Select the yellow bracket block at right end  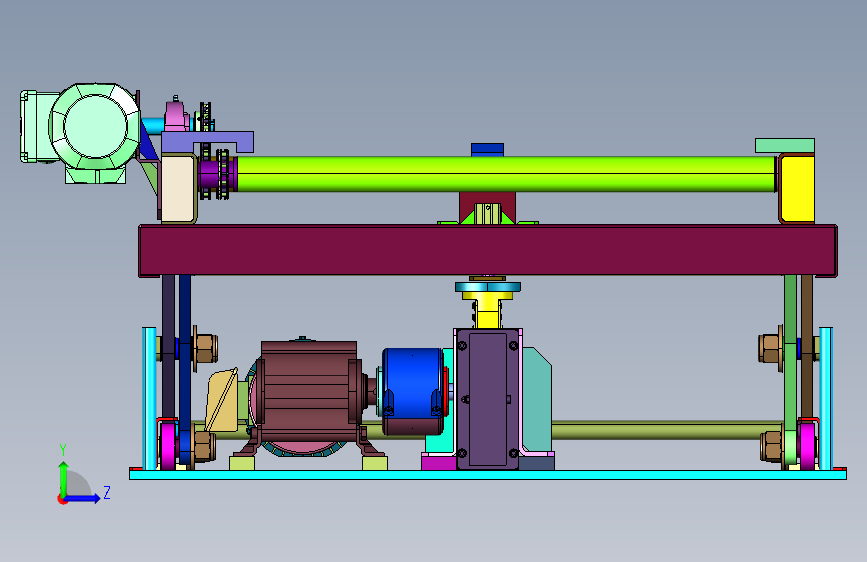pyautogui.click(x=796, y=189)
